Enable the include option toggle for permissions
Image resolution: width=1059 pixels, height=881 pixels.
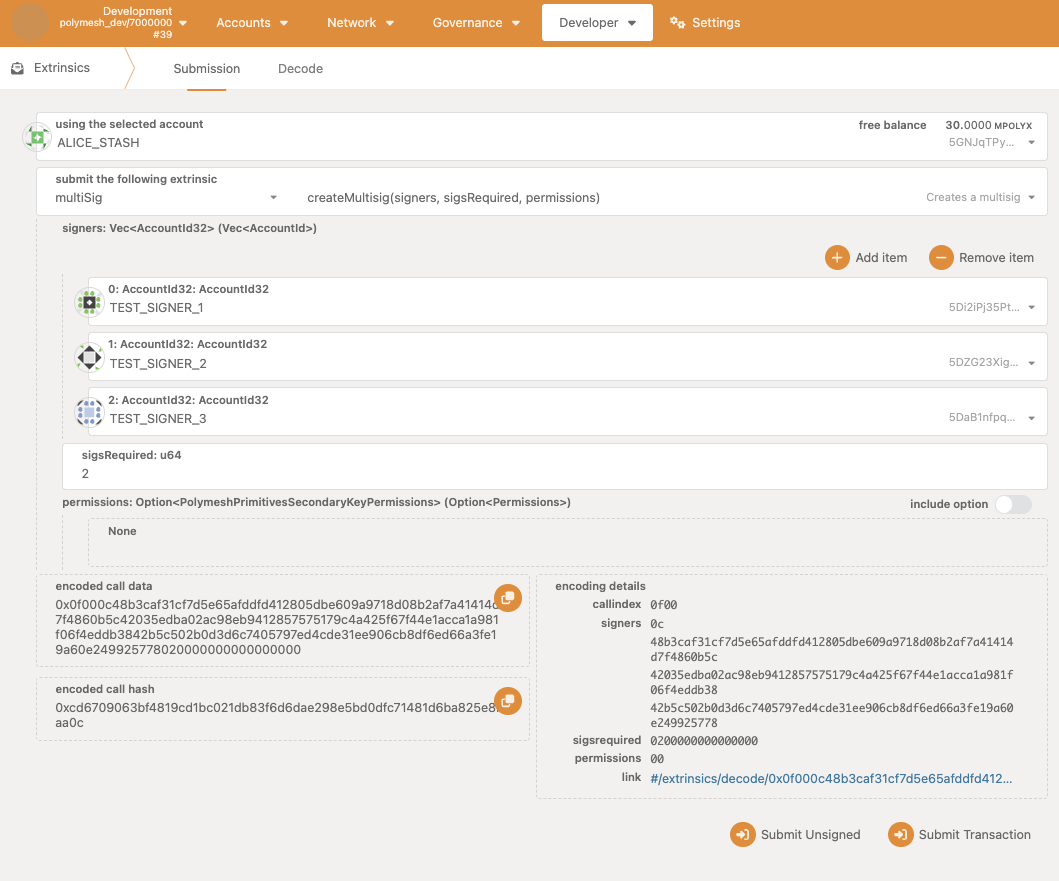click(1012, 504)
